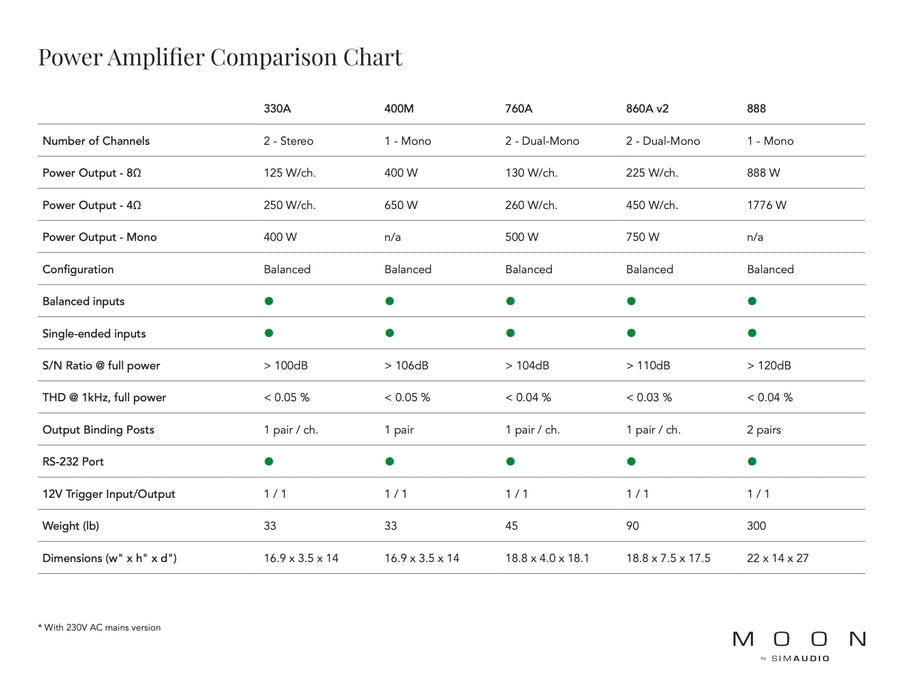The image size is (905, 700).
Task: Click the 888 RS-232 Port green dot
Action: (x=752, y=462)
